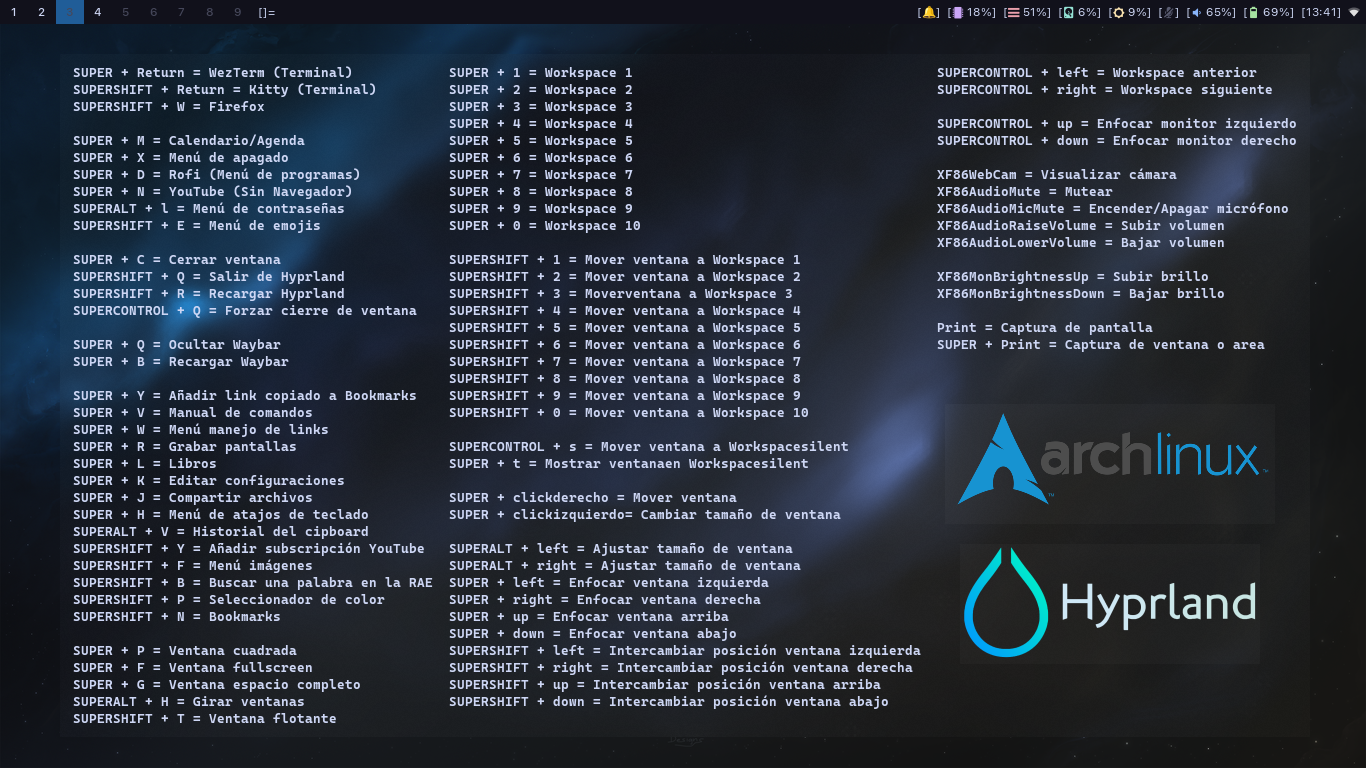The width and height of the screenshot is (1366, 768).
Task: Click the line "SUPER + 0 = Workspace 10"
Action: pyautogui.click(x=545, y=226)
